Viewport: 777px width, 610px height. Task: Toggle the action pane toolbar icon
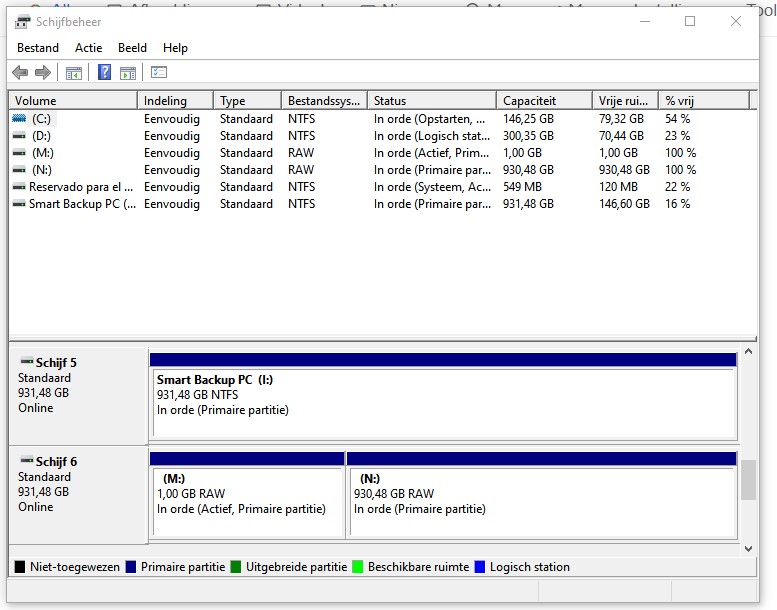pyautogui.click(x=128, y=72)
